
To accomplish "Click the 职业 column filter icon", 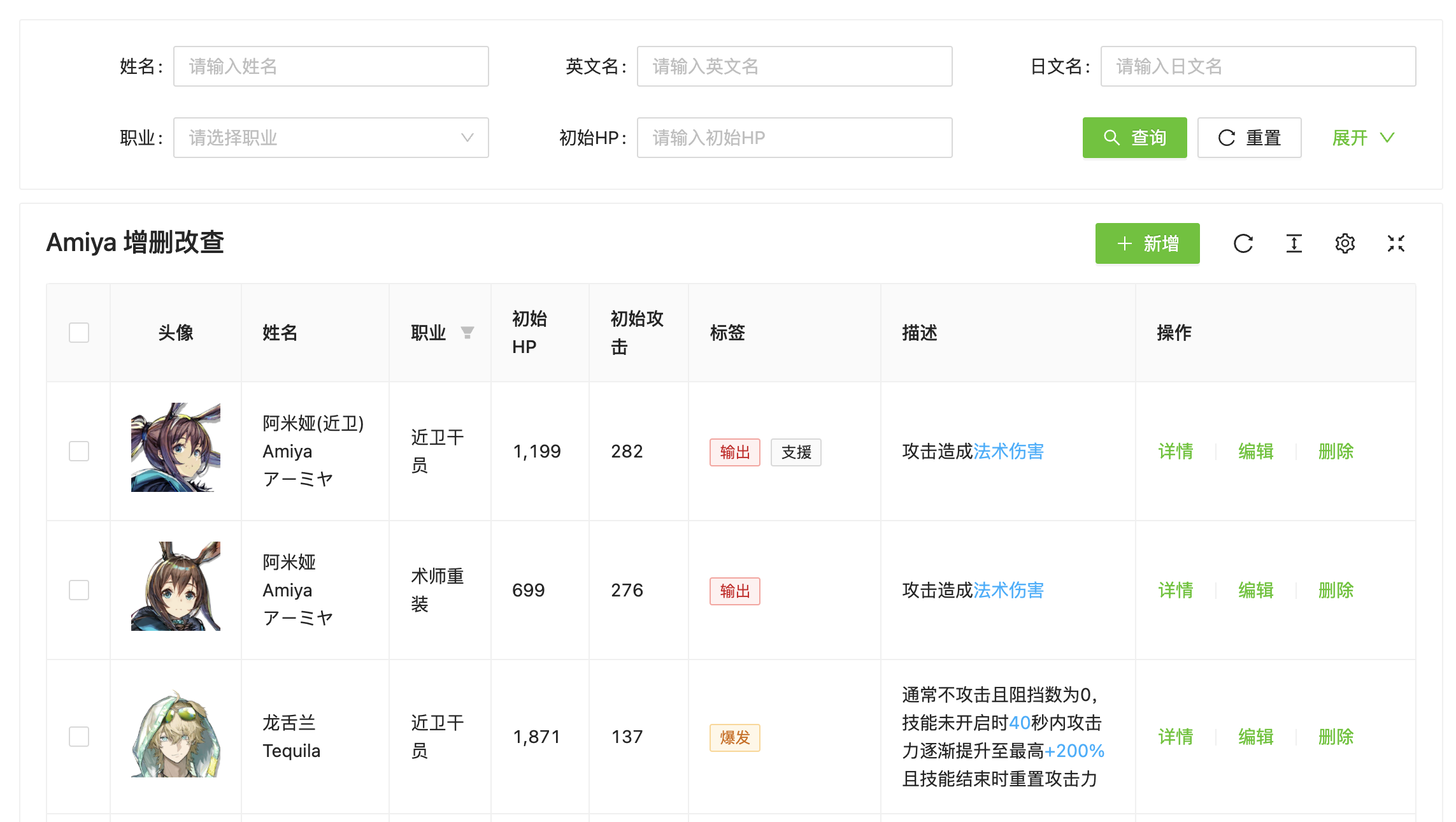I will pos(467,333).
